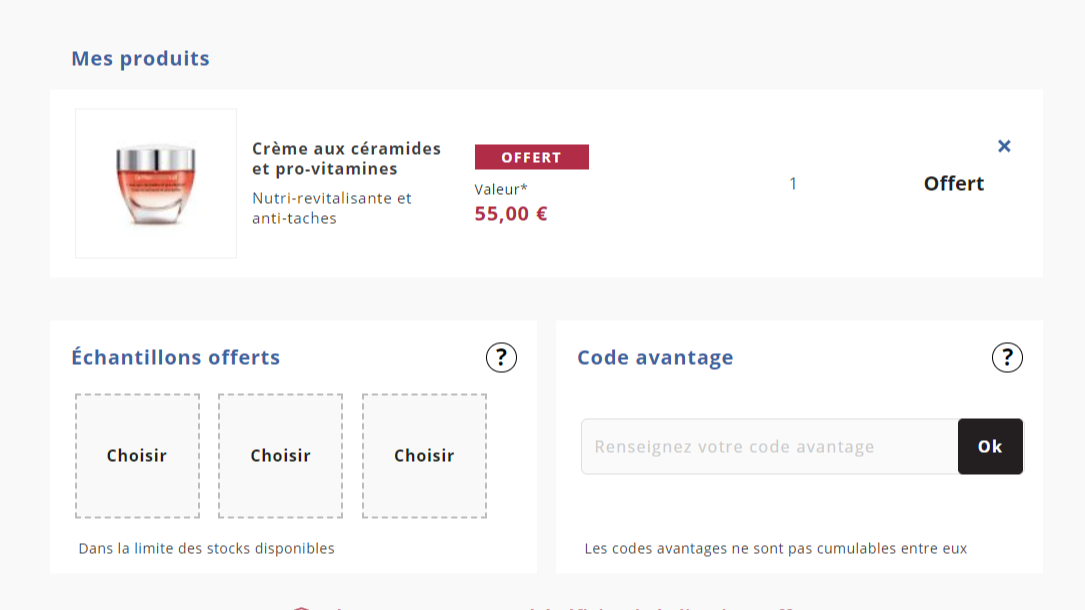The height and width of the screenshot is (610, 1085).
Task: Click the Code avantage section heading
Action: 655,358
